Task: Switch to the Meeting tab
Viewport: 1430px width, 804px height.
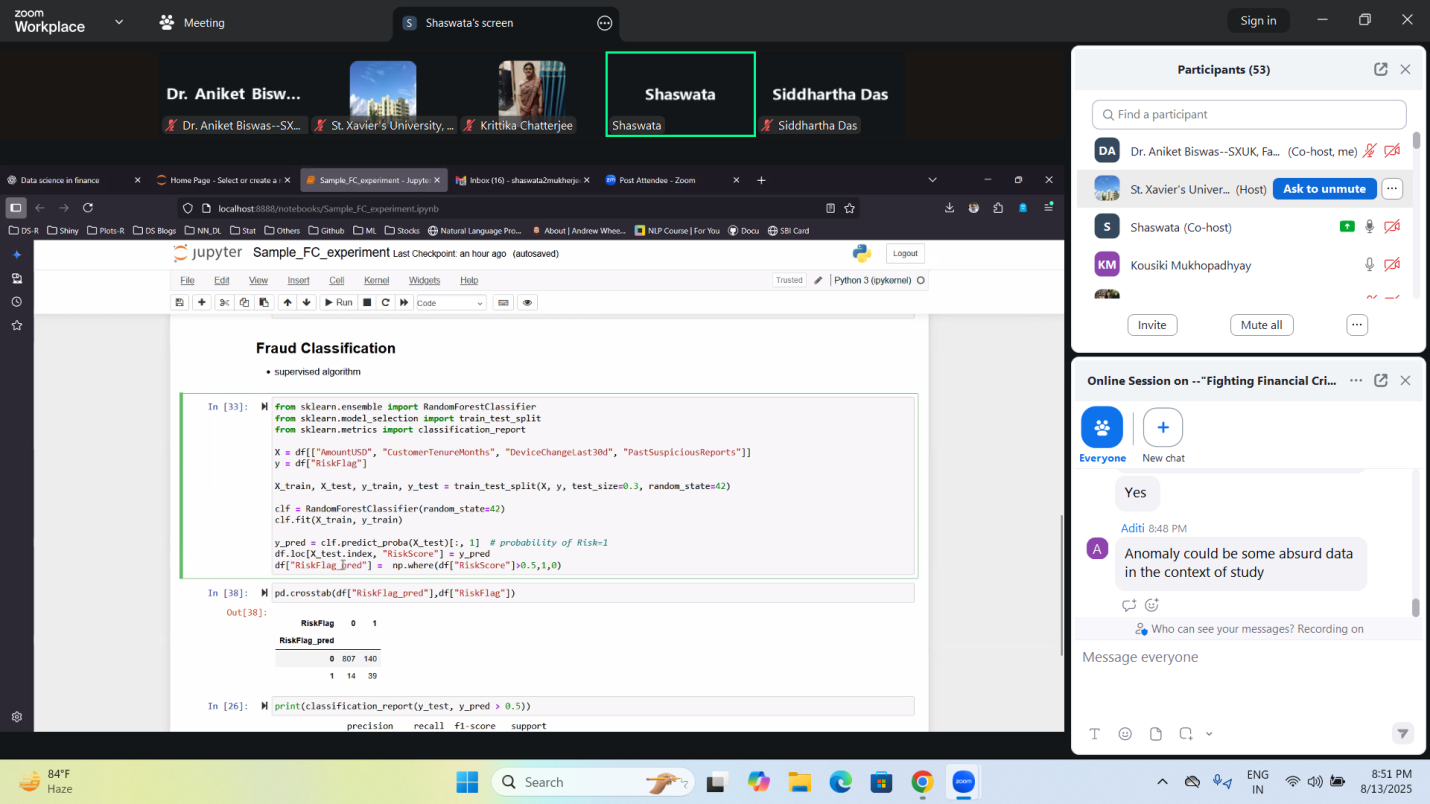Action: pyautogui.click(x=192, y=22)
